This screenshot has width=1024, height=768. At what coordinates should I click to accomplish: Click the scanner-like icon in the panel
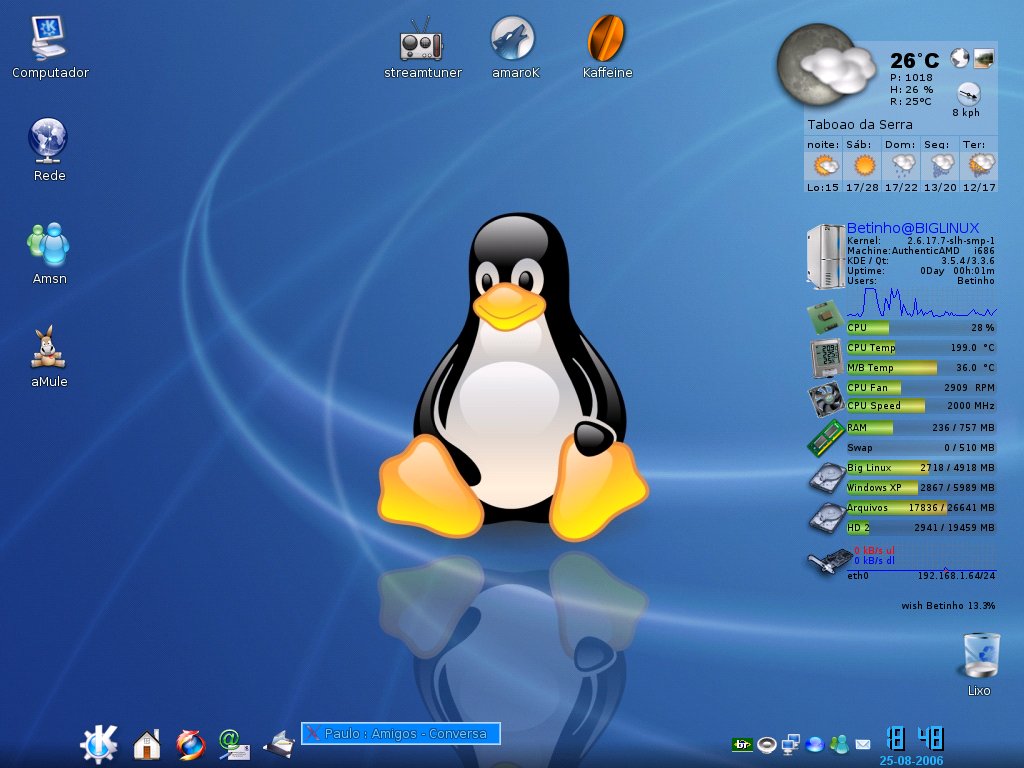point(280,744)
